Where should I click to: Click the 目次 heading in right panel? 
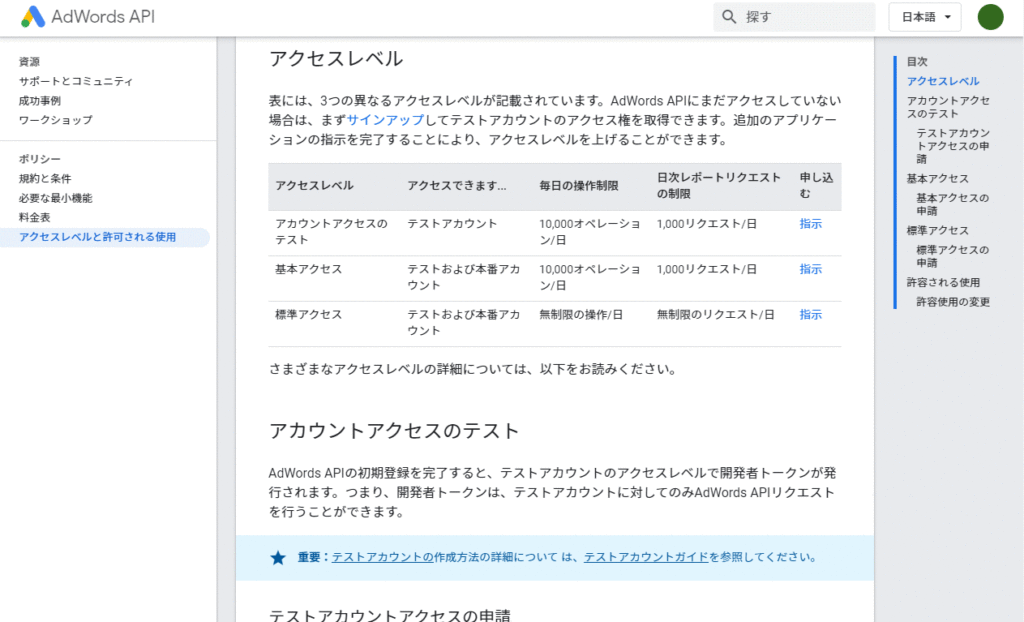(917, 61)
